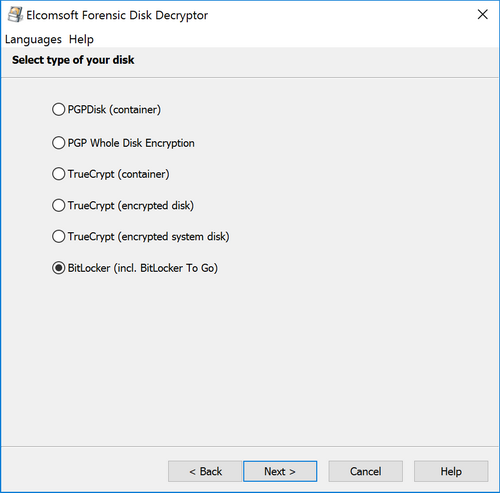Image resolution: width=500 pixels, height=493 pixels.
Task: Select BitLocker (incl. BitLocker To Go) radio
Action: [x=58, y=268]
